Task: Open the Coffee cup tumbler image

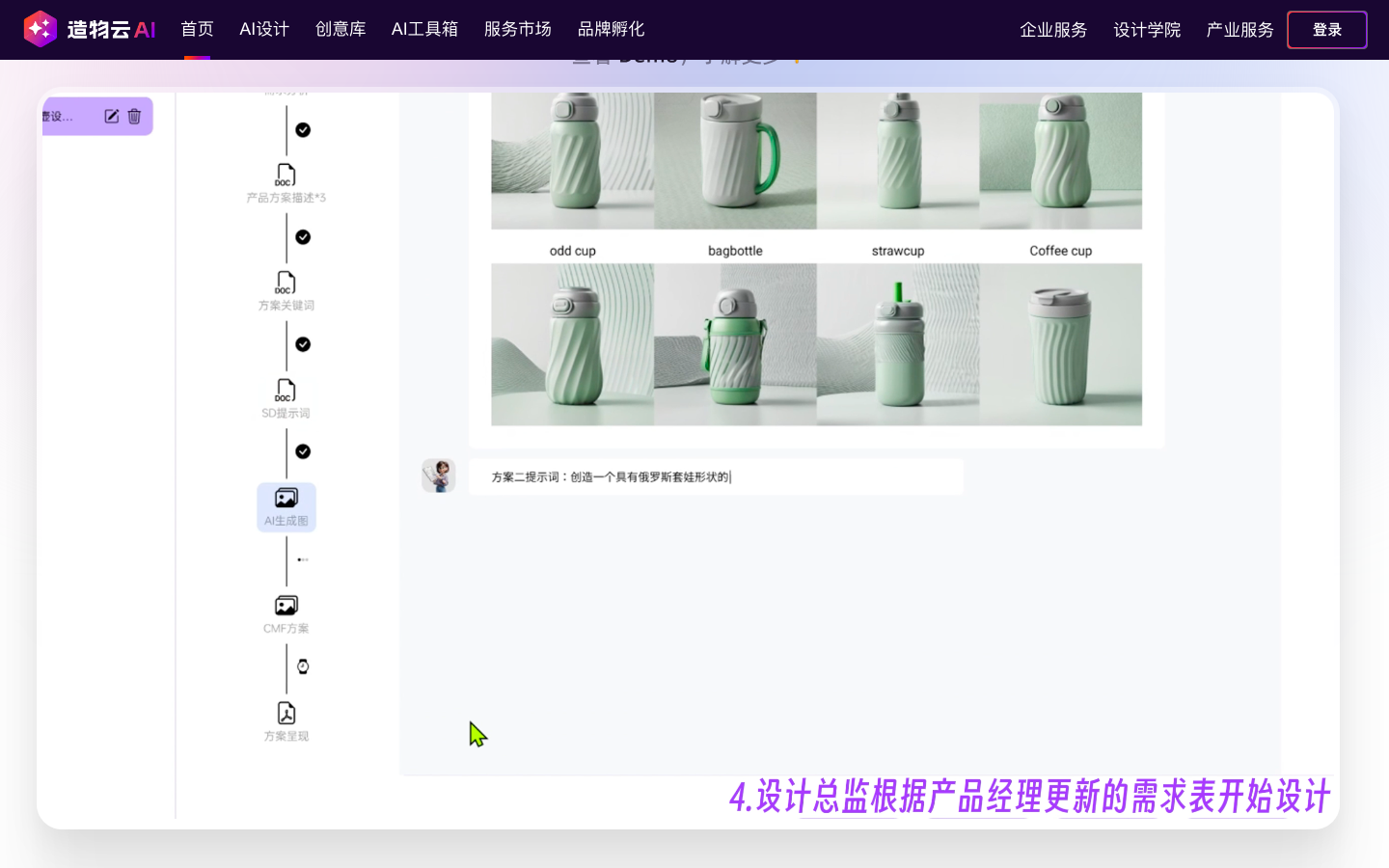Action: (1061, 344)
